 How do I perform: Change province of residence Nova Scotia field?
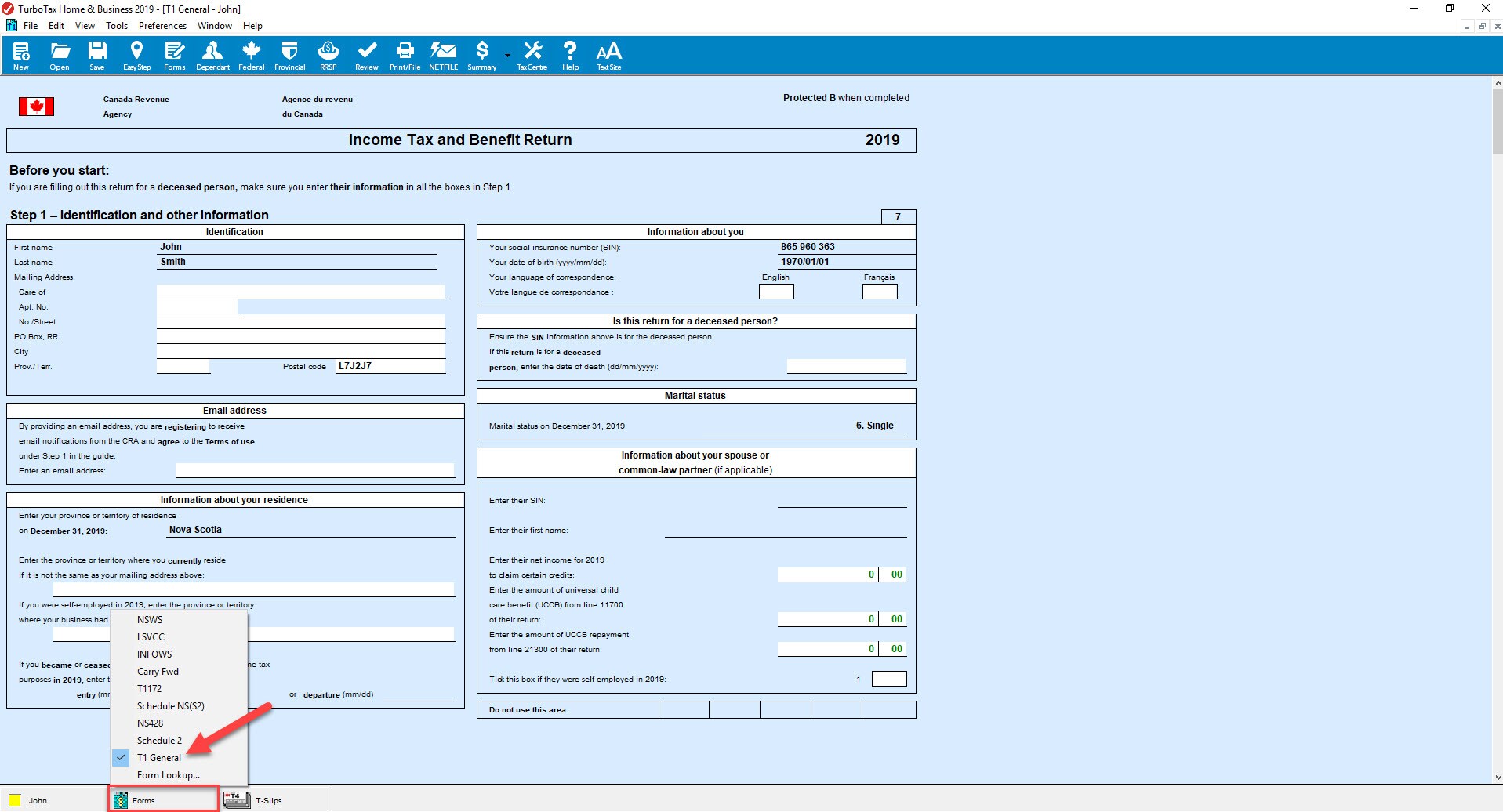[x=310, y=530]
